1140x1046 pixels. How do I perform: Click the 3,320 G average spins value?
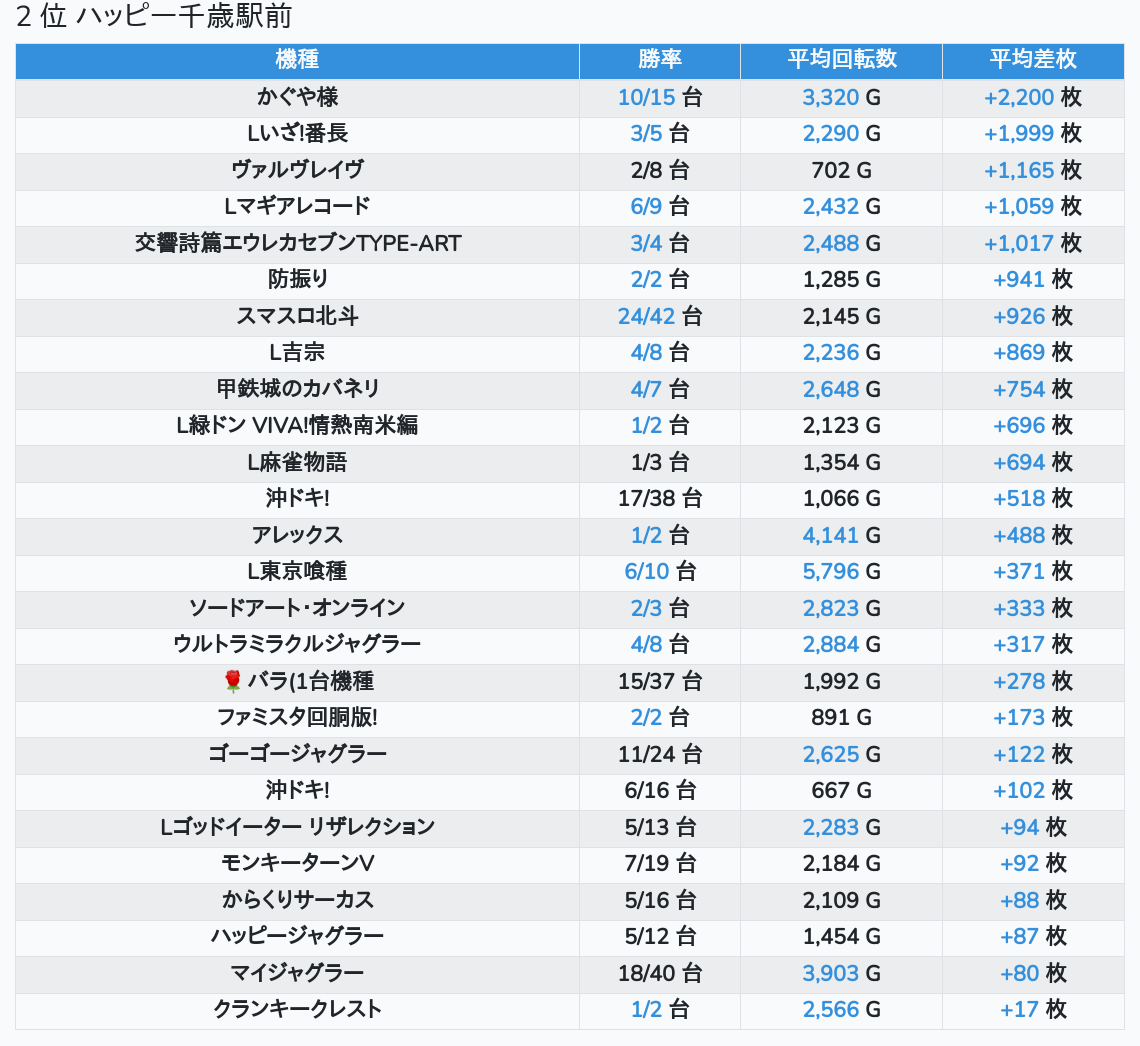[841, 97]
